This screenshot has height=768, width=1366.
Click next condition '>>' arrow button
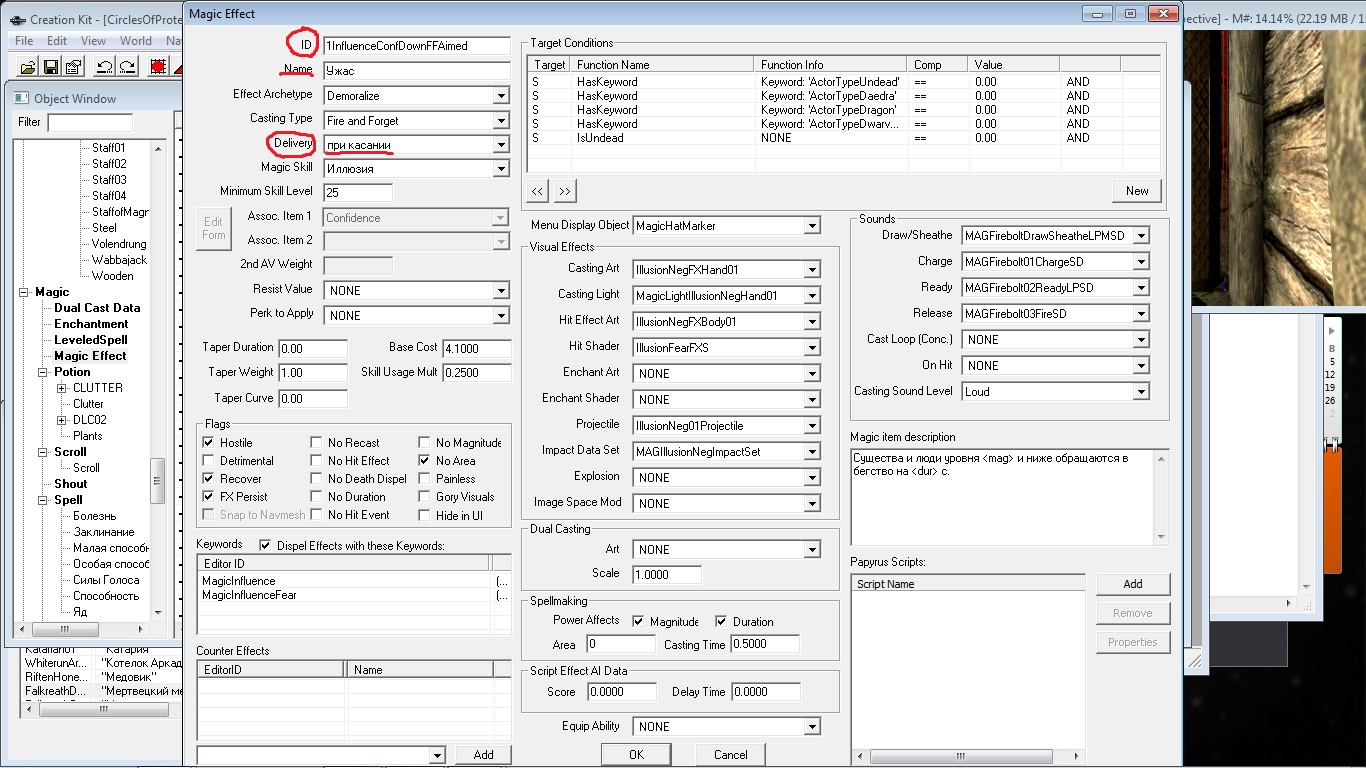(565, 191)
